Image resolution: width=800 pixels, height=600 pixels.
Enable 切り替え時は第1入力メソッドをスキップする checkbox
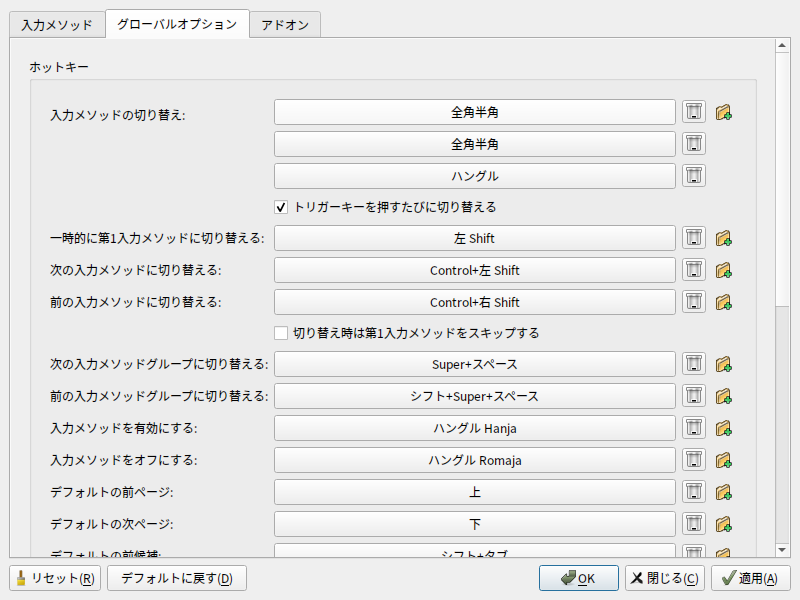tap(281, 333)
